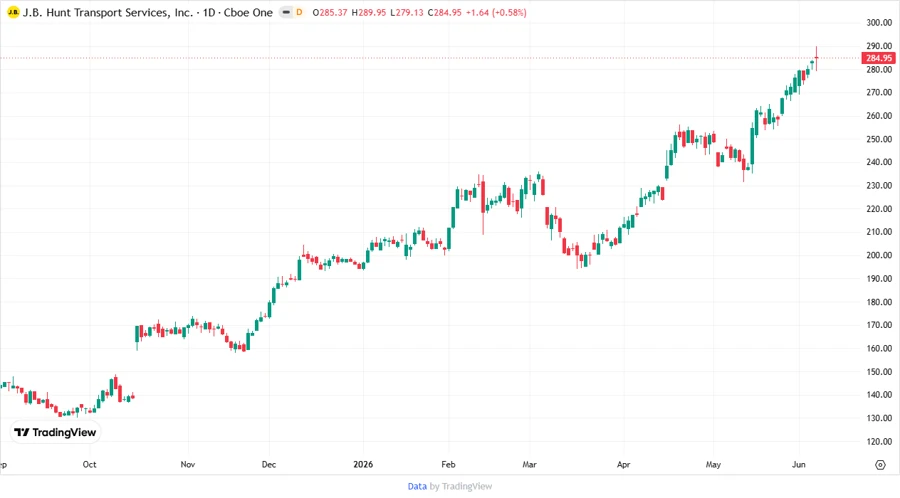Image resolution: width=900 pixels, height=498 pixels.
Task: Click the change value +1.64 (+0.58%)
Action: click(x=495, y=12)
